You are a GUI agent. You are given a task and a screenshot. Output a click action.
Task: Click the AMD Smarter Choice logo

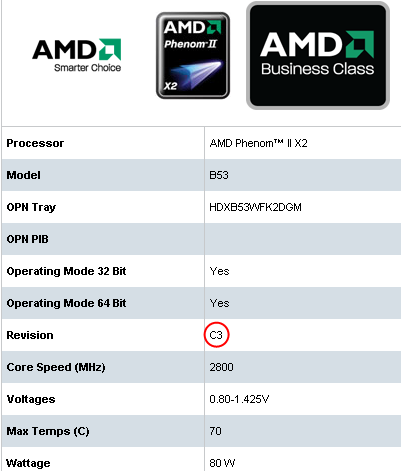click(x=77, y=55)
